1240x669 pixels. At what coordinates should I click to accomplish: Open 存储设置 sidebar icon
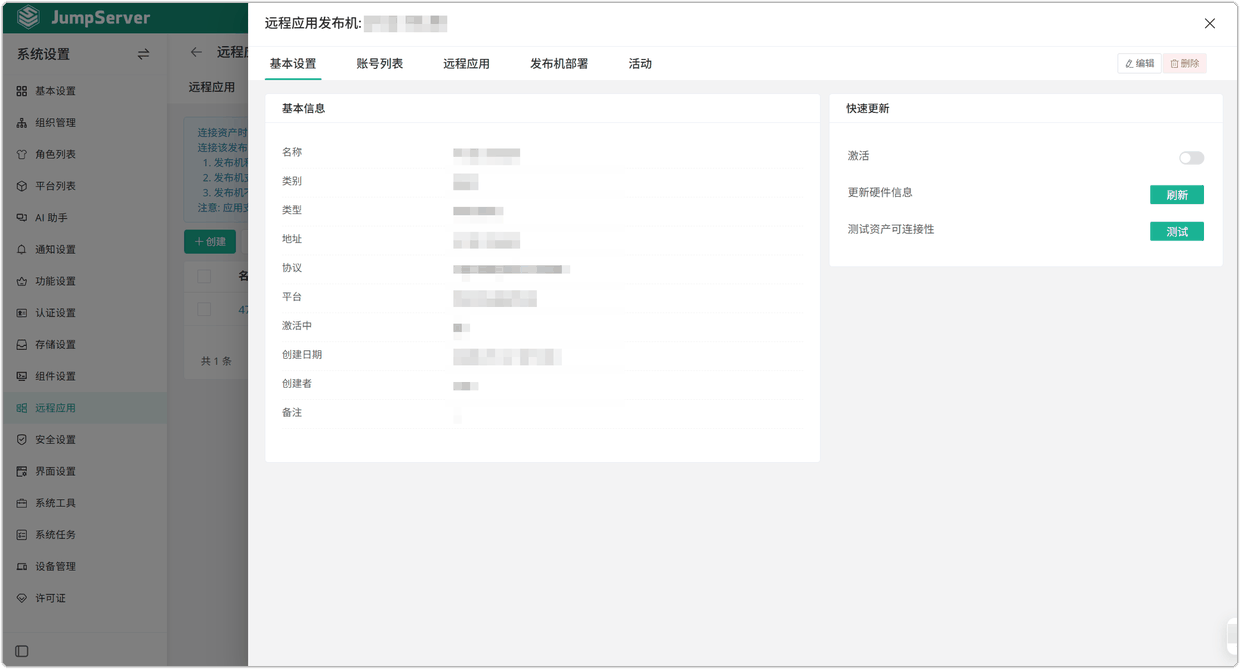point(22,345)
